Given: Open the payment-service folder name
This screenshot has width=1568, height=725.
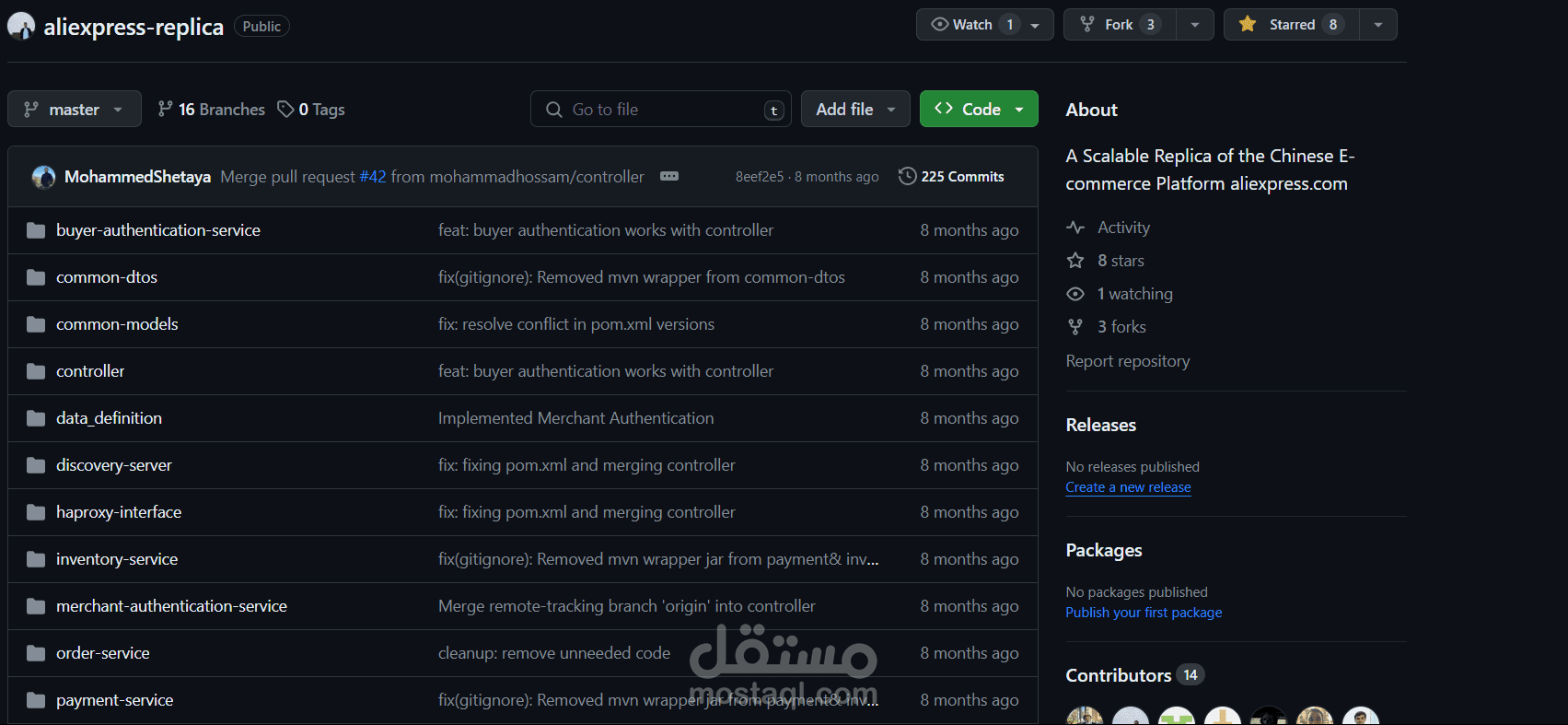Looking at the screenshot, I should 115,700.
